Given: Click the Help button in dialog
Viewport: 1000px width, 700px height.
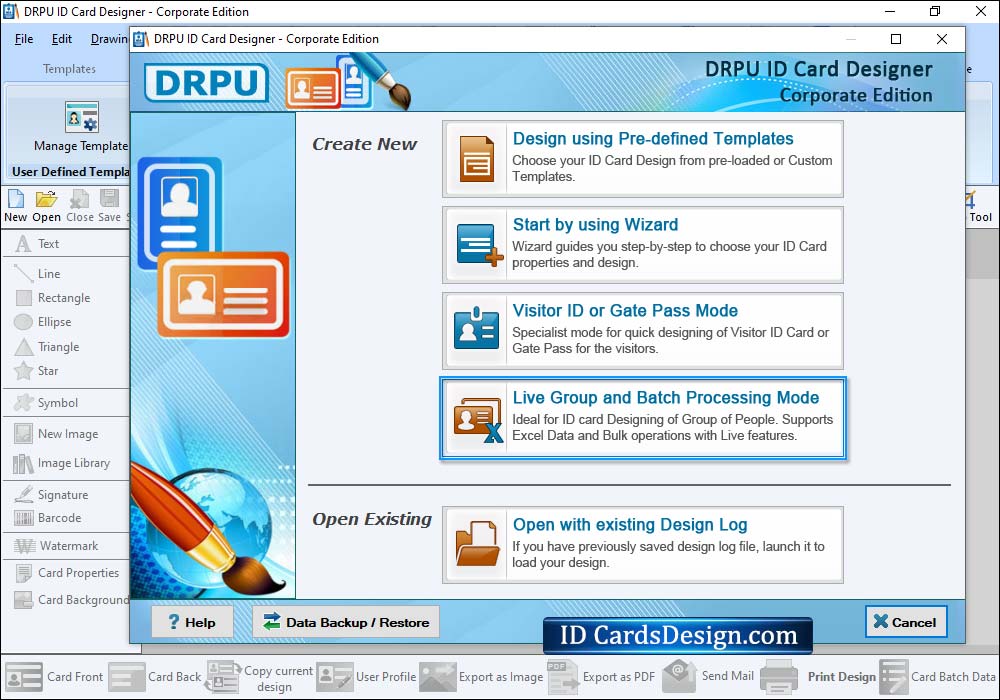Looking at the screenshot, I should coord(192,622).
